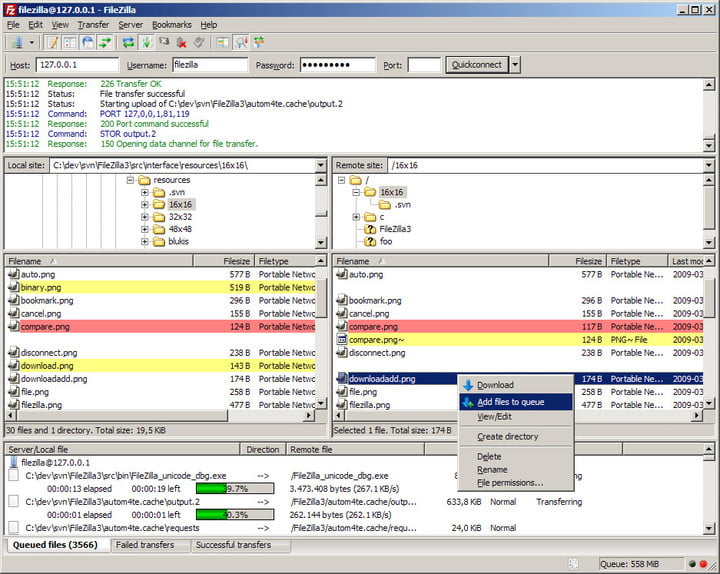Click the Refresh file lists icon
Image resolution: width=720 pixels, height=574 pixels.
(x=128, y=42)
